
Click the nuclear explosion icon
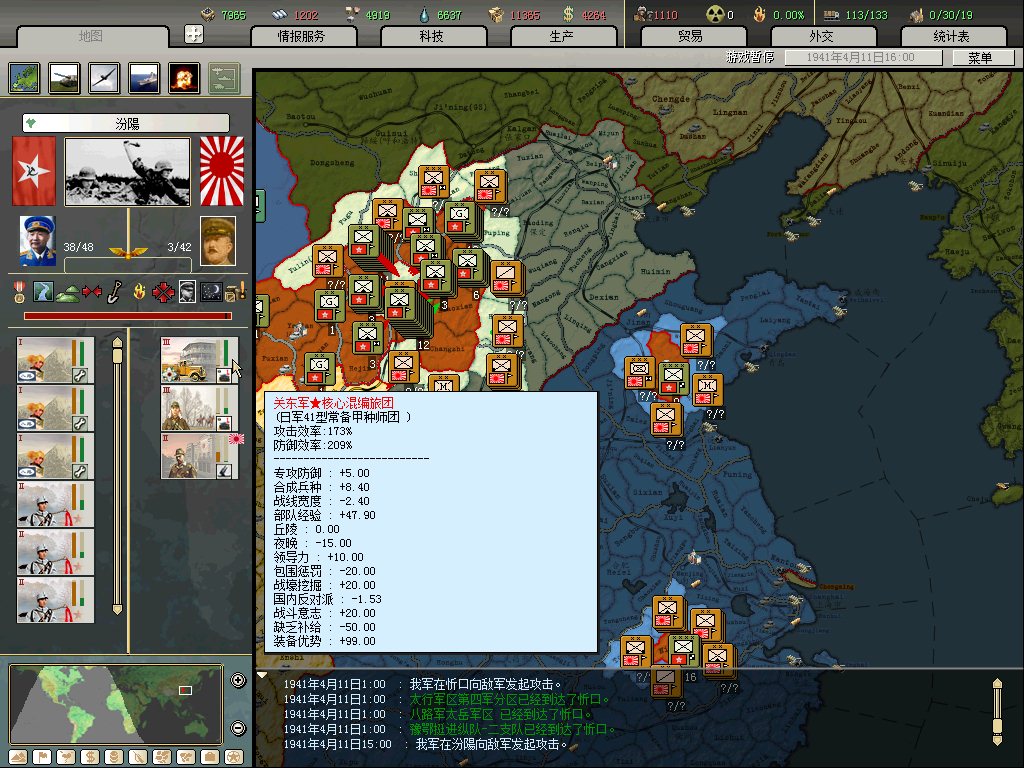[x=183, y=77]
